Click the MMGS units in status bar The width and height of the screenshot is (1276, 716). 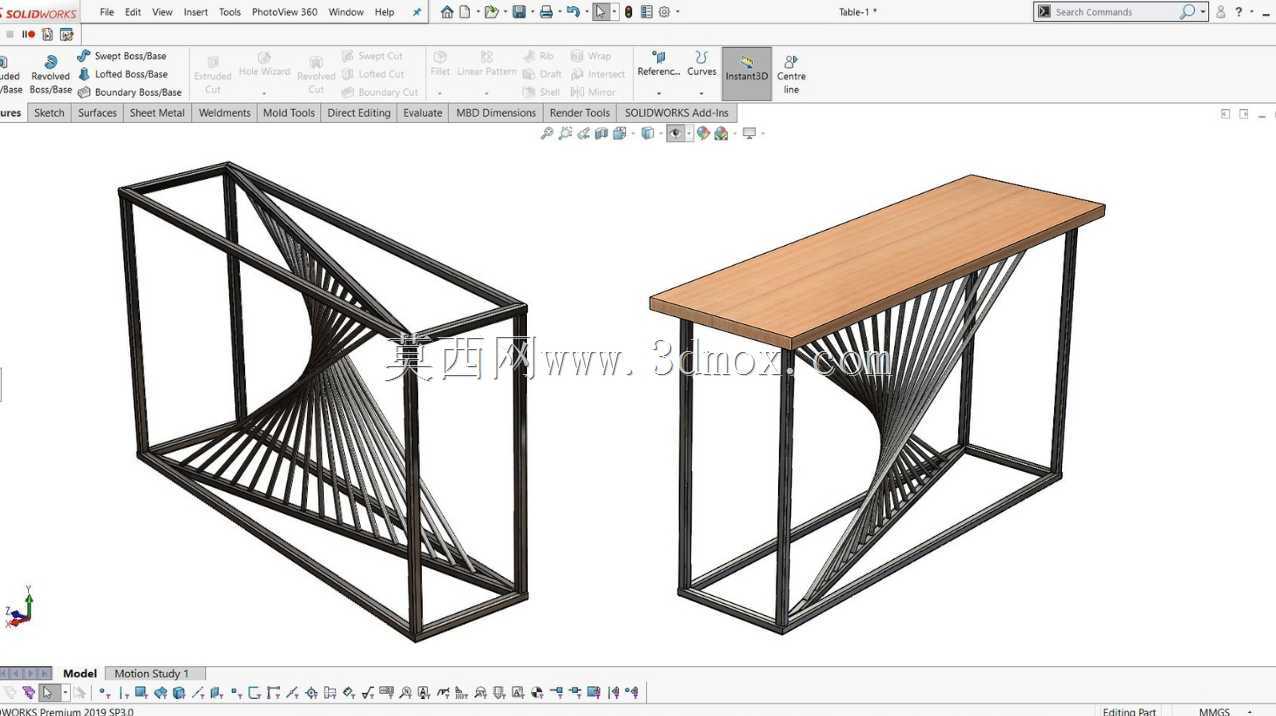(1214, 711)
